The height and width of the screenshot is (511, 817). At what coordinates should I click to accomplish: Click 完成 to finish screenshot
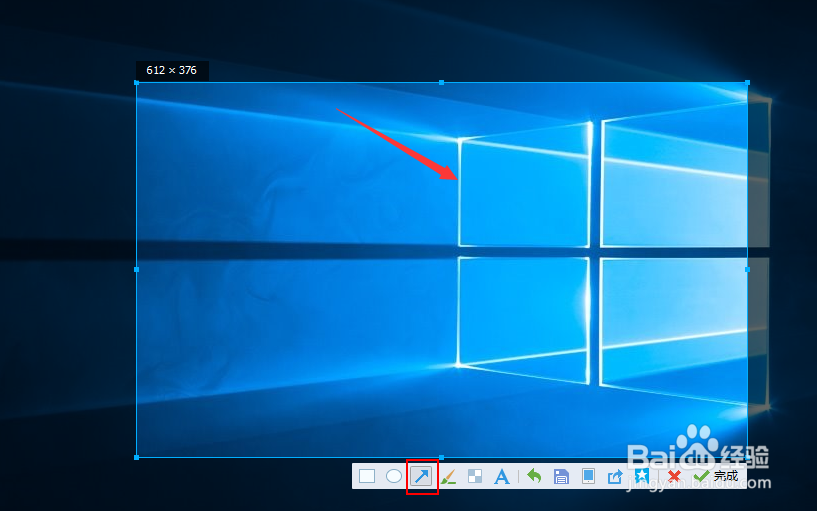click(716, 476)
